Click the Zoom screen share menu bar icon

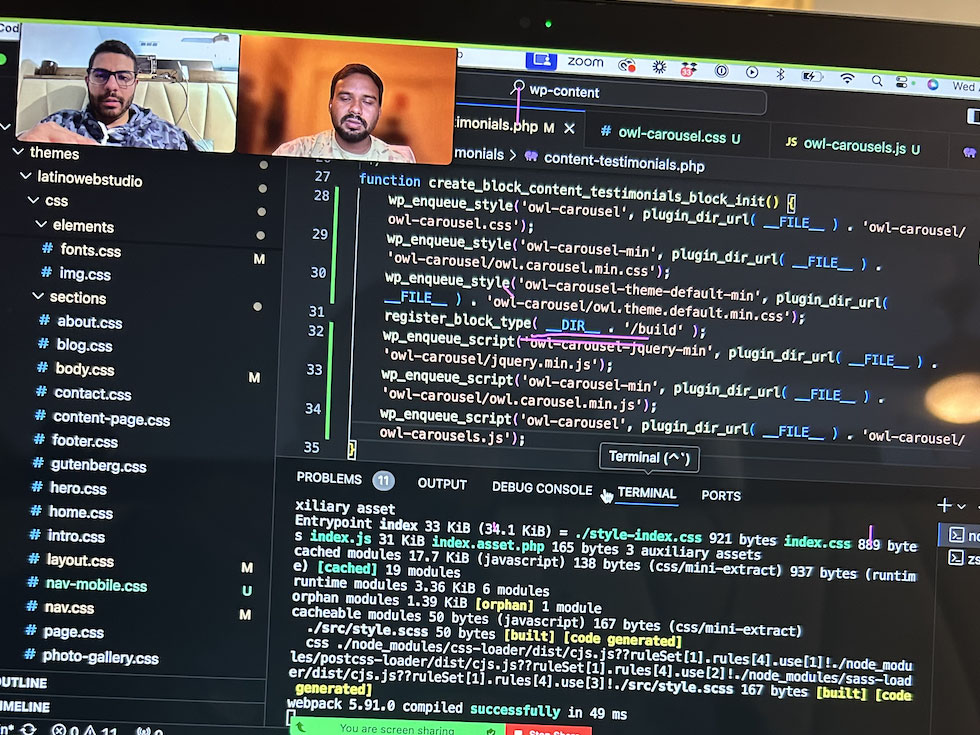(x=541, y=60)
